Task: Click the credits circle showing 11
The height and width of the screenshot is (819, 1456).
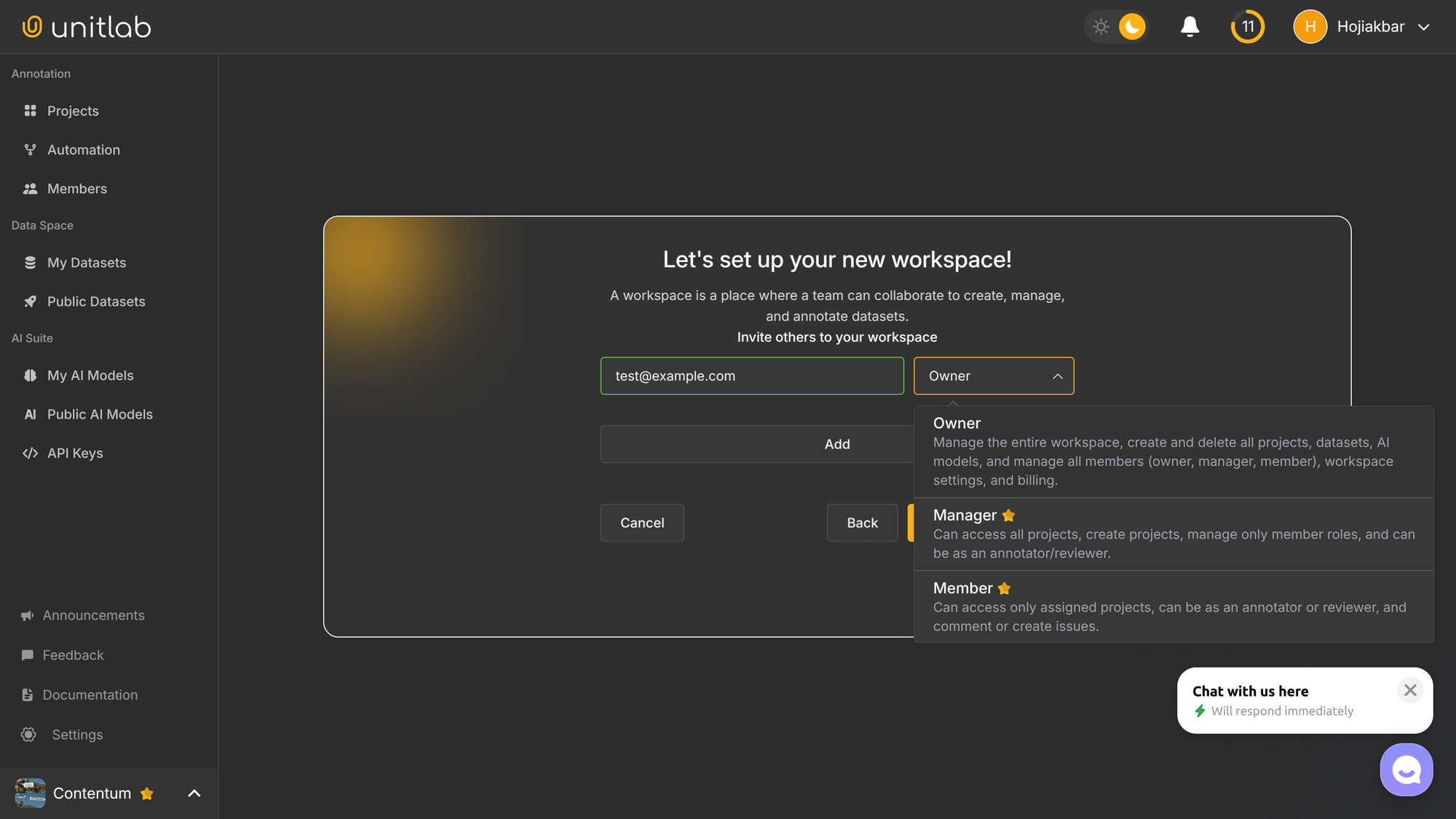Action: pos(1248,27)
